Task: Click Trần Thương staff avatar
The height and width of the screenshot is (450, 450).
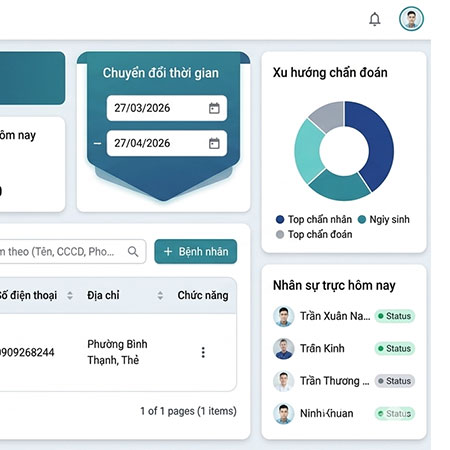Action: 283,381
